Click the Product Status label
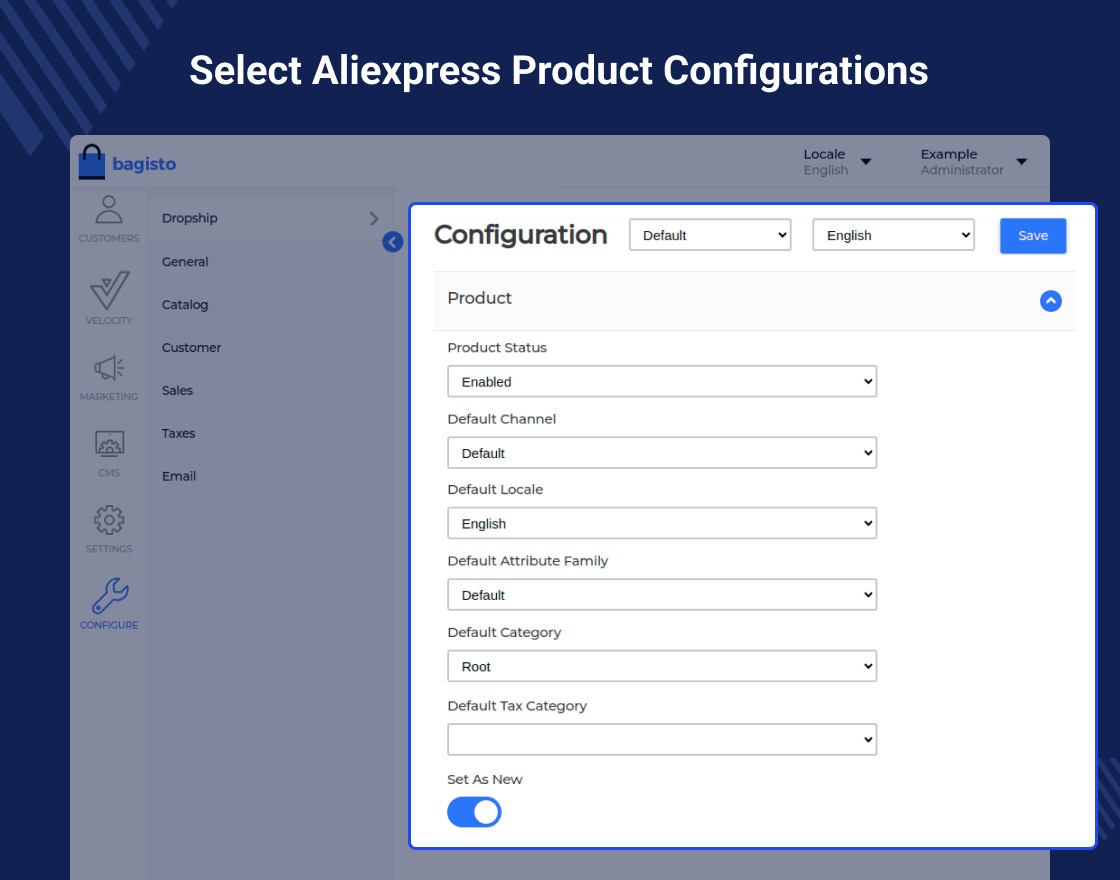 pos(497,348)
